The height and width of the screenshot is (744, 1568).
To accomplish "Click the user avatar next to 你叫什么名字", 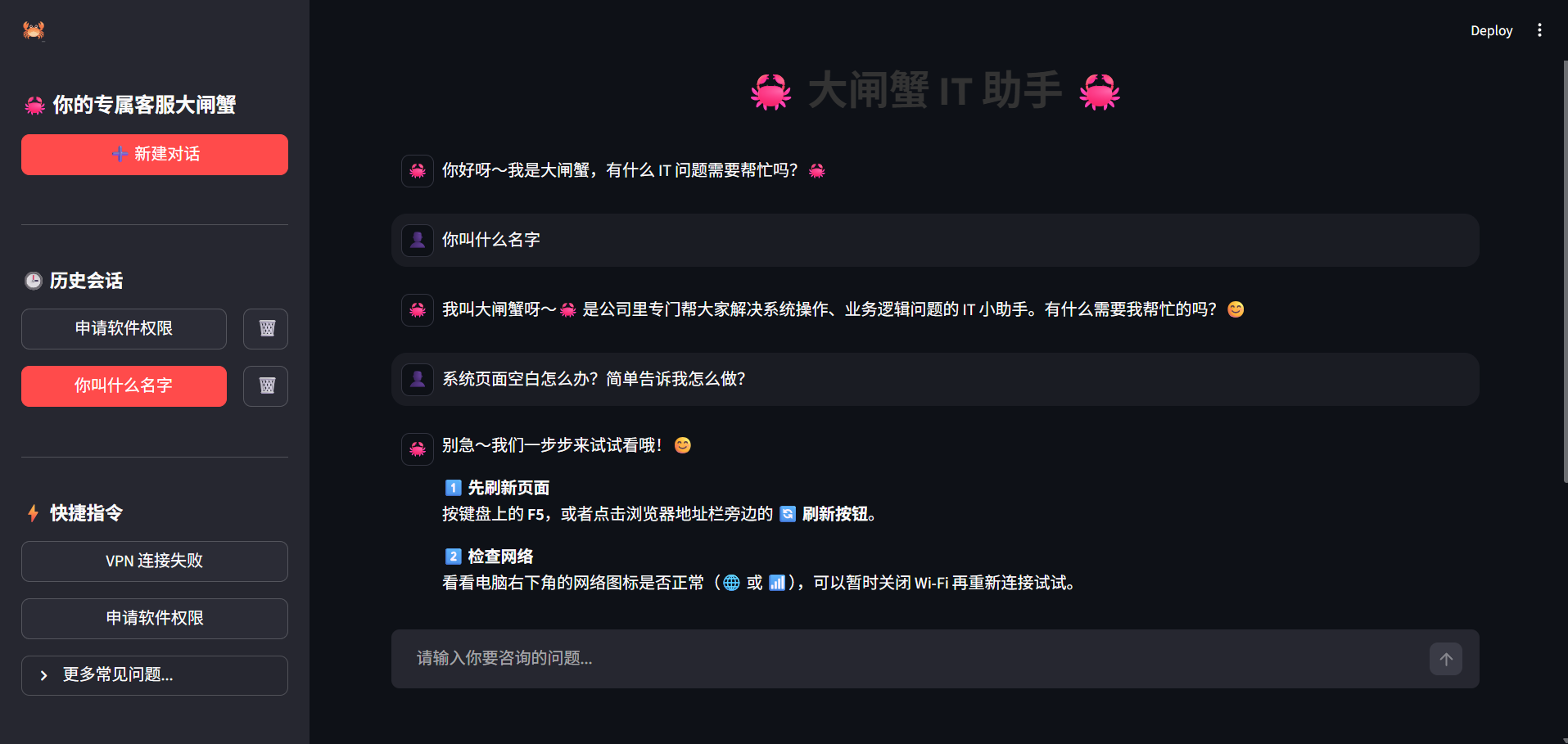I will [x=418, y=241].
